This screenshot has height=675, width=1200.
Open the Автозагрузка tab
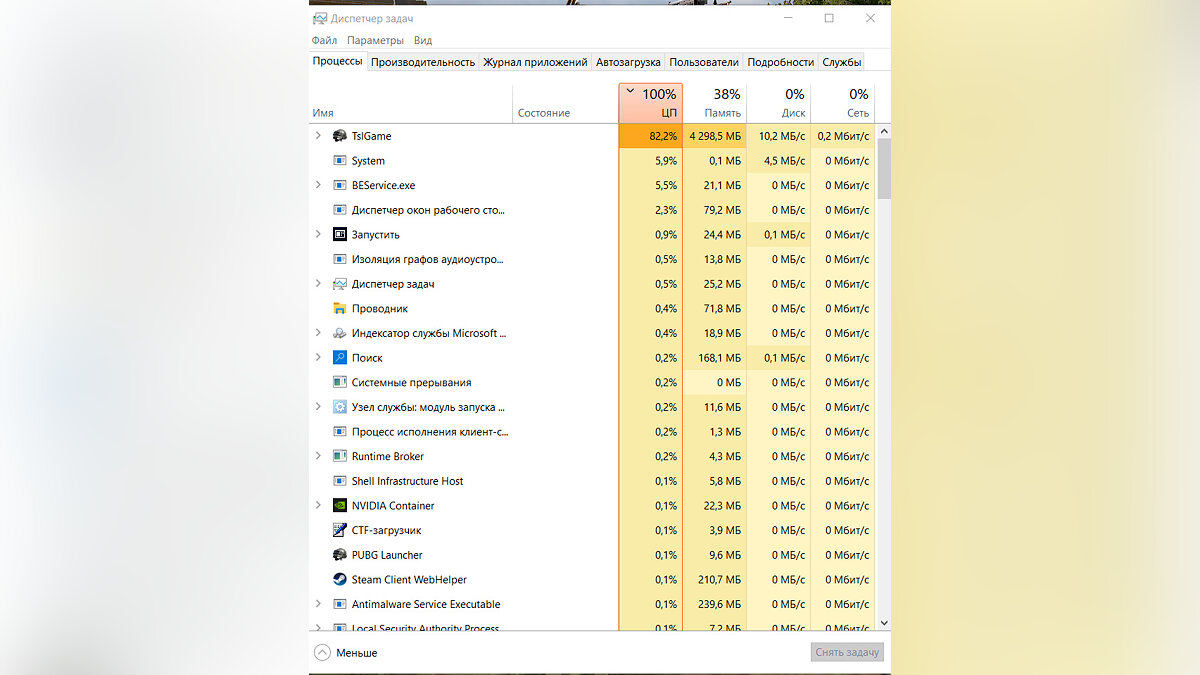point(628,62)
